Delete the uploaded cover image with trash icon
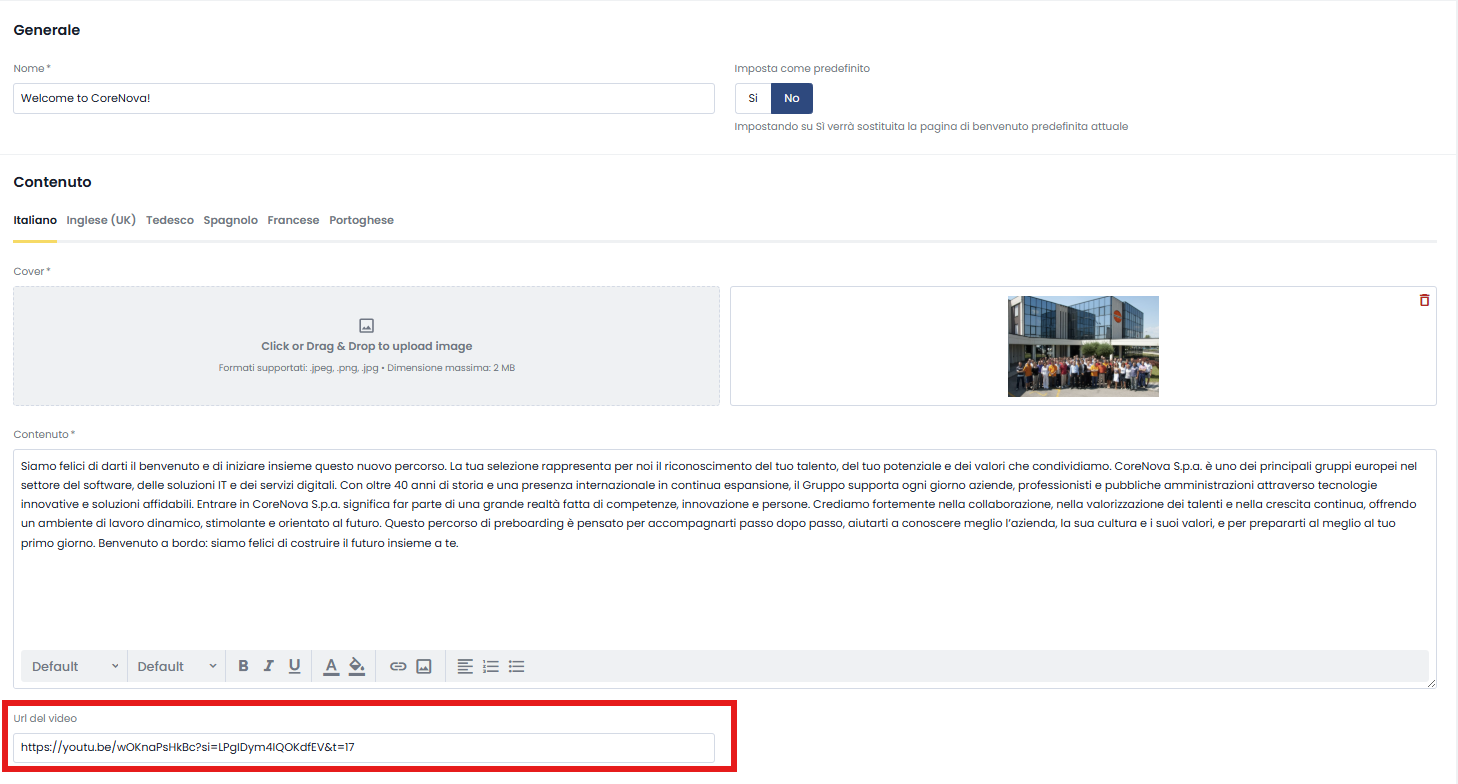Viewport: 1458px width, 784px height. (x=1424, y=300)
